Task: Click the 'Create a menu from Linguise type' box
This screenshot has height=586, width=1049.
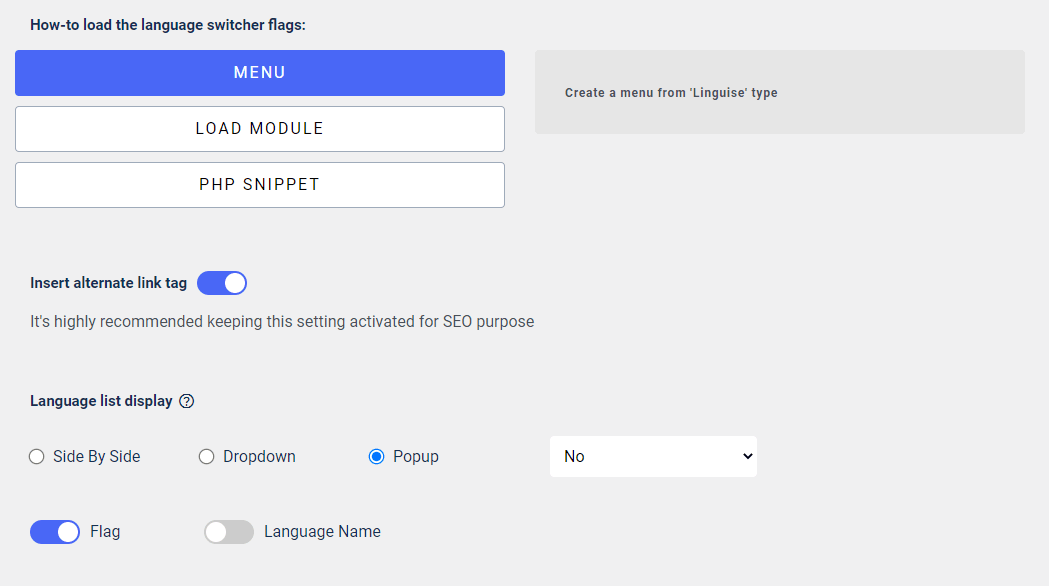Action: tap(779, 92)
